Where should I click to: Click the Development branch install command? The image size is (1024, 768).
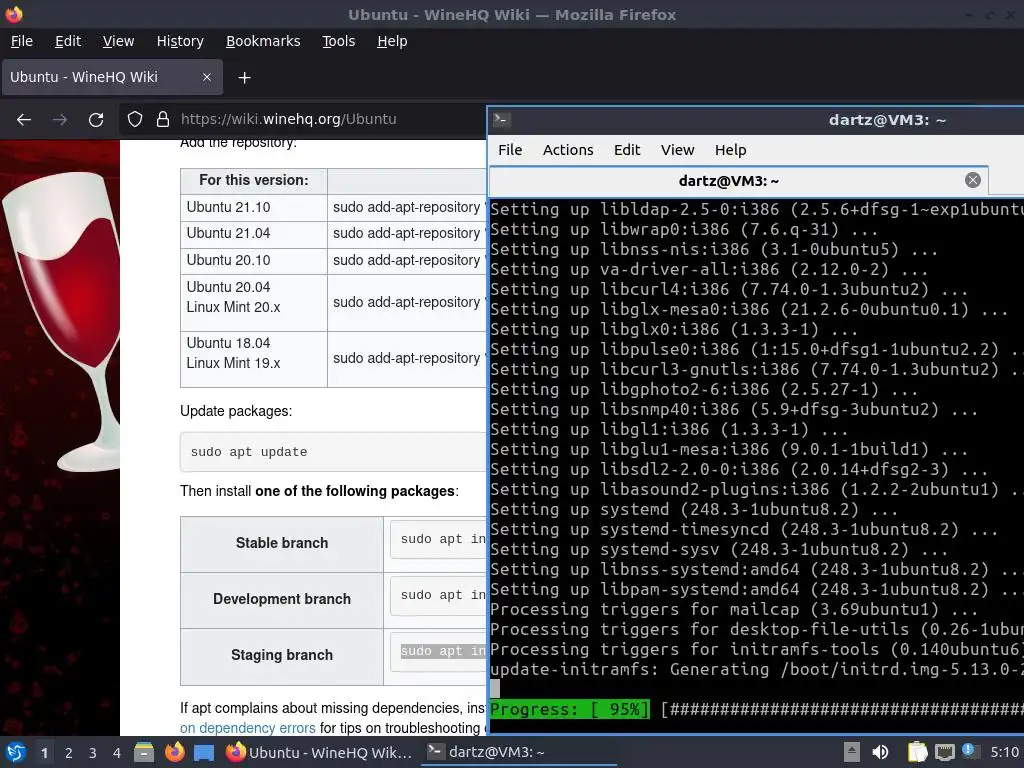(438, 595)
